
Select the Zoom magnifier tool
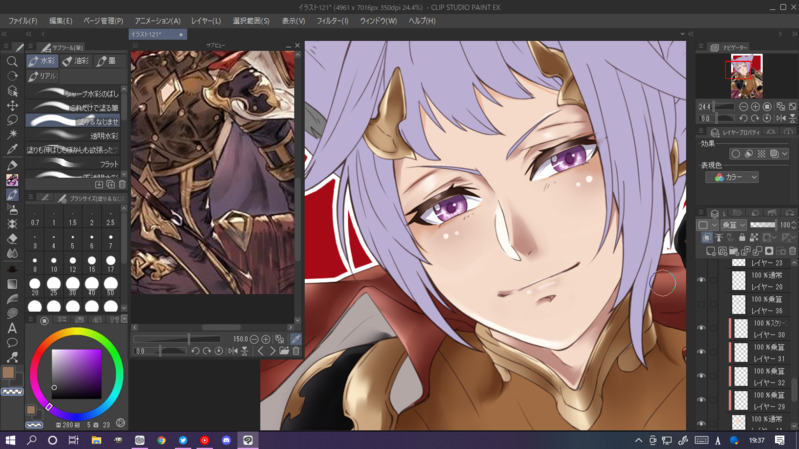pyautogui.click(x=12, y=61)
